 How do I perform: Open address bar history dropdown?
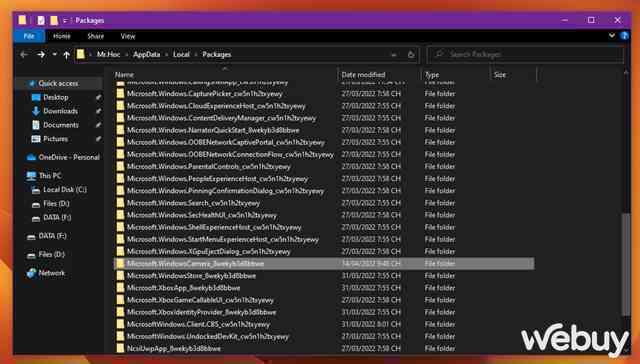point(393,55)
